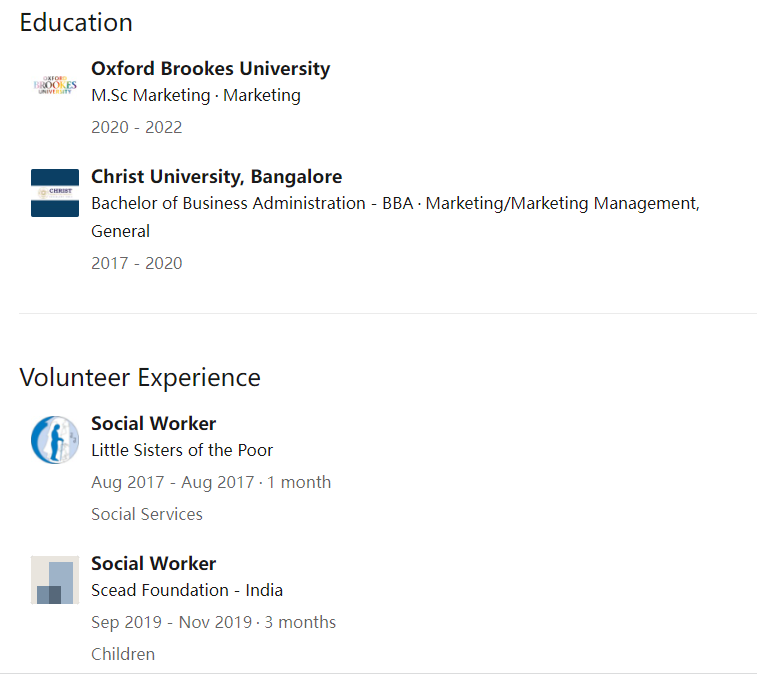This screenshot has width=757, height=674.
Task: Click the Christ University logo icon
Action: pyautogui.click(x=55, y=193)
